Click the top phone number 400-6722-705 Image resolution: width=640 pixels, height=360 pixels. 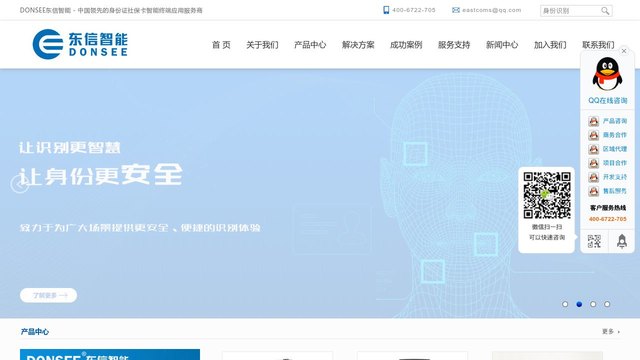tap(413, 10)
